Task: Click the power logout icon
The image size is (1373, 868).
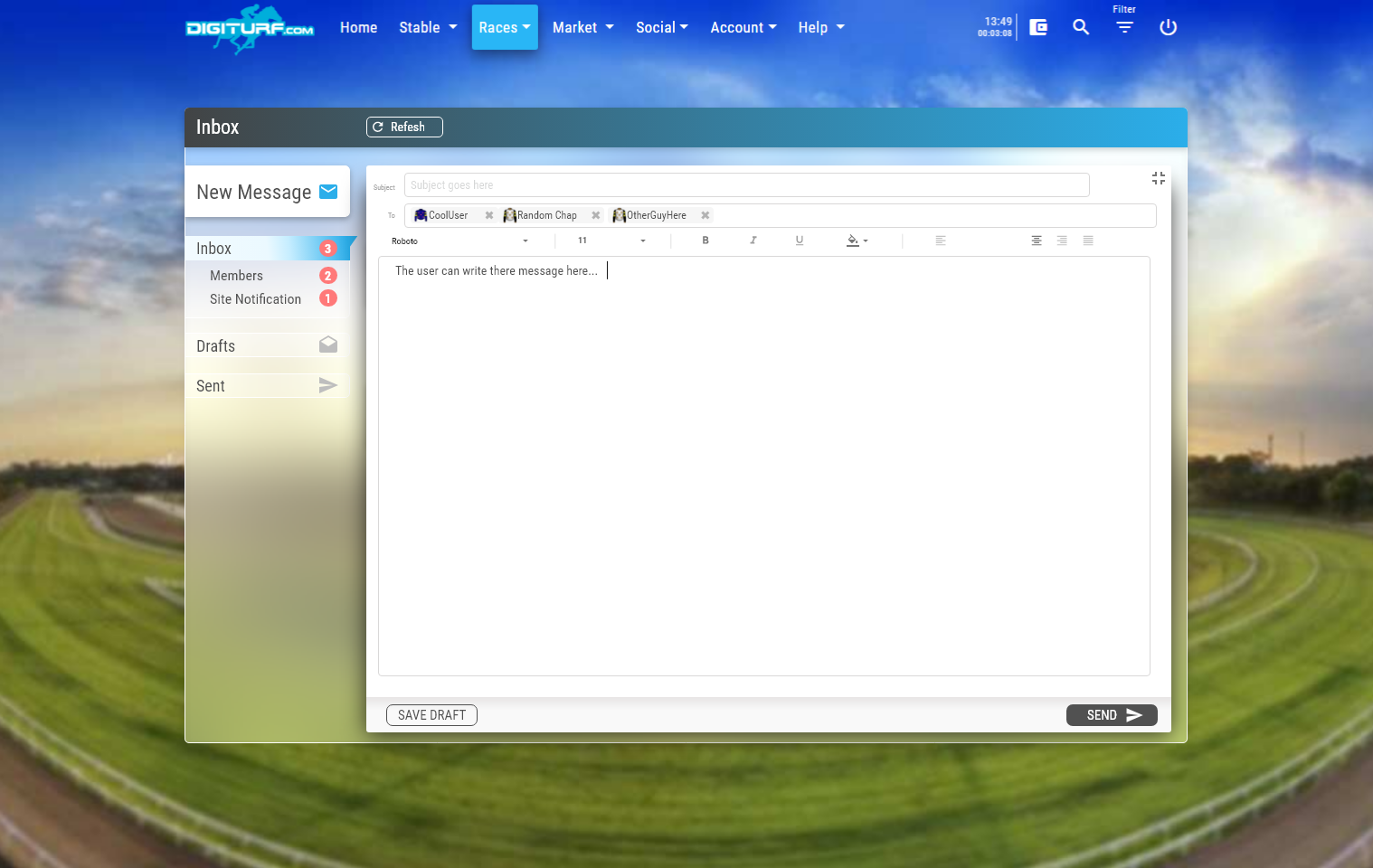Action: pyautogui.click(x=1168, y=27)
